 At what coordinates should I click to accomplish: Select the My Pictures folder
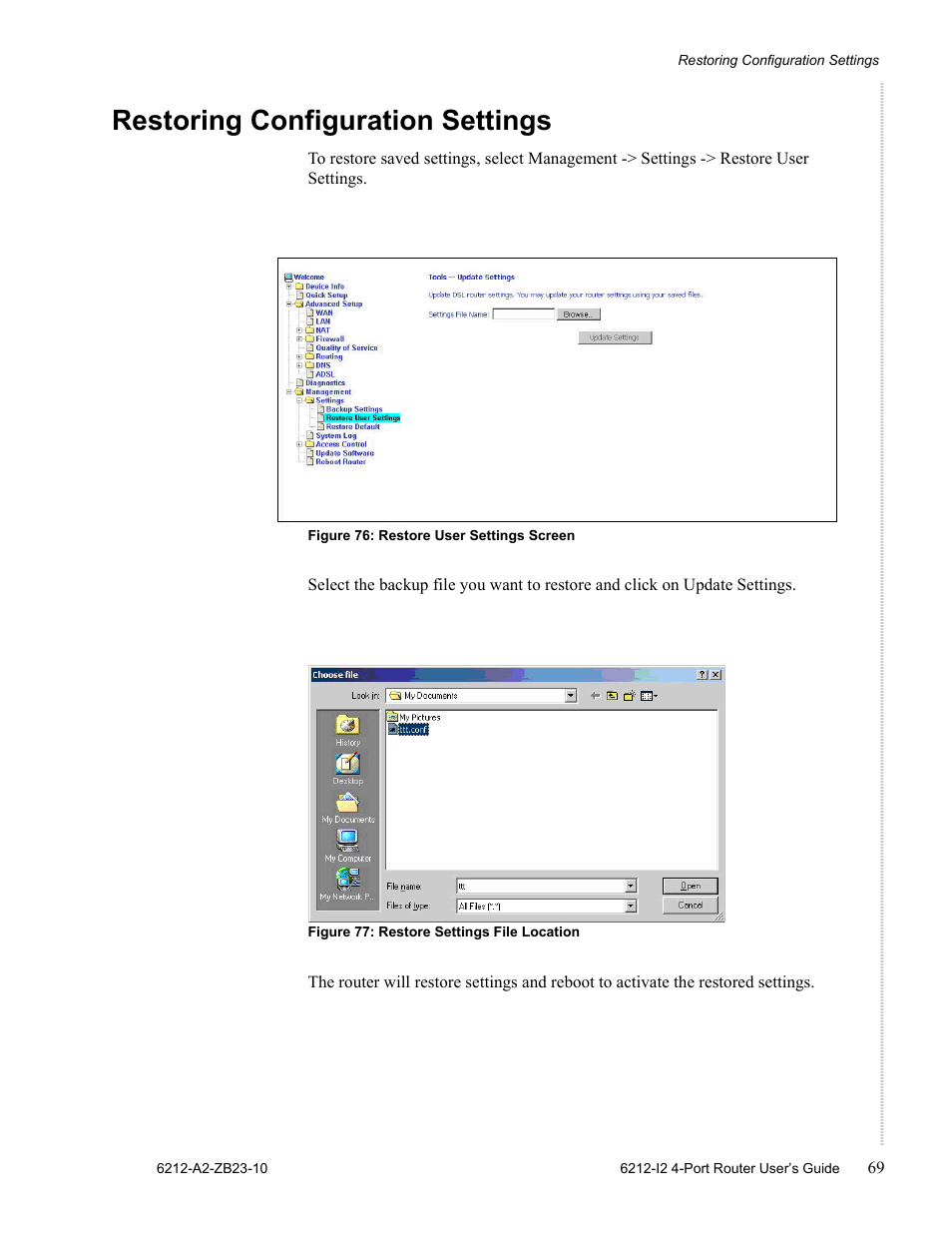[x=414, y=717]
